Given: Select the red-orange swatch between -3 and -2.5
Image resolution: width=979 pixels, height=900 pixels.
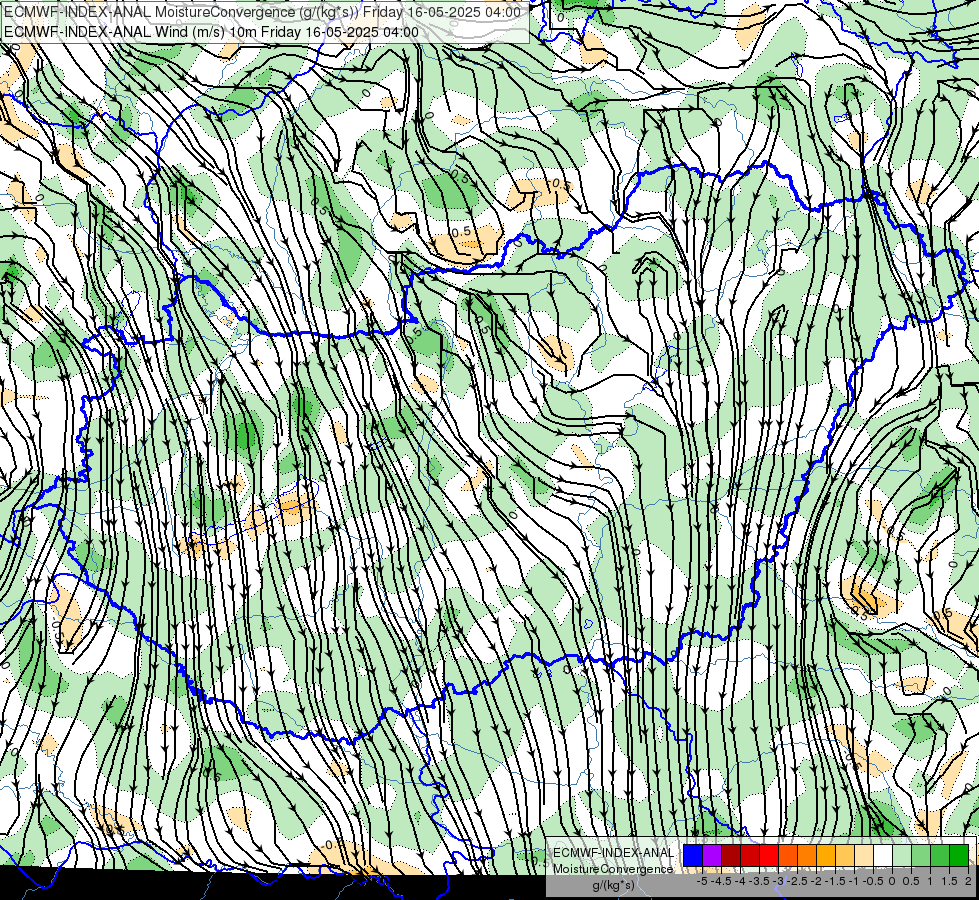Looking at the screenshot, I should coord(788,855).
